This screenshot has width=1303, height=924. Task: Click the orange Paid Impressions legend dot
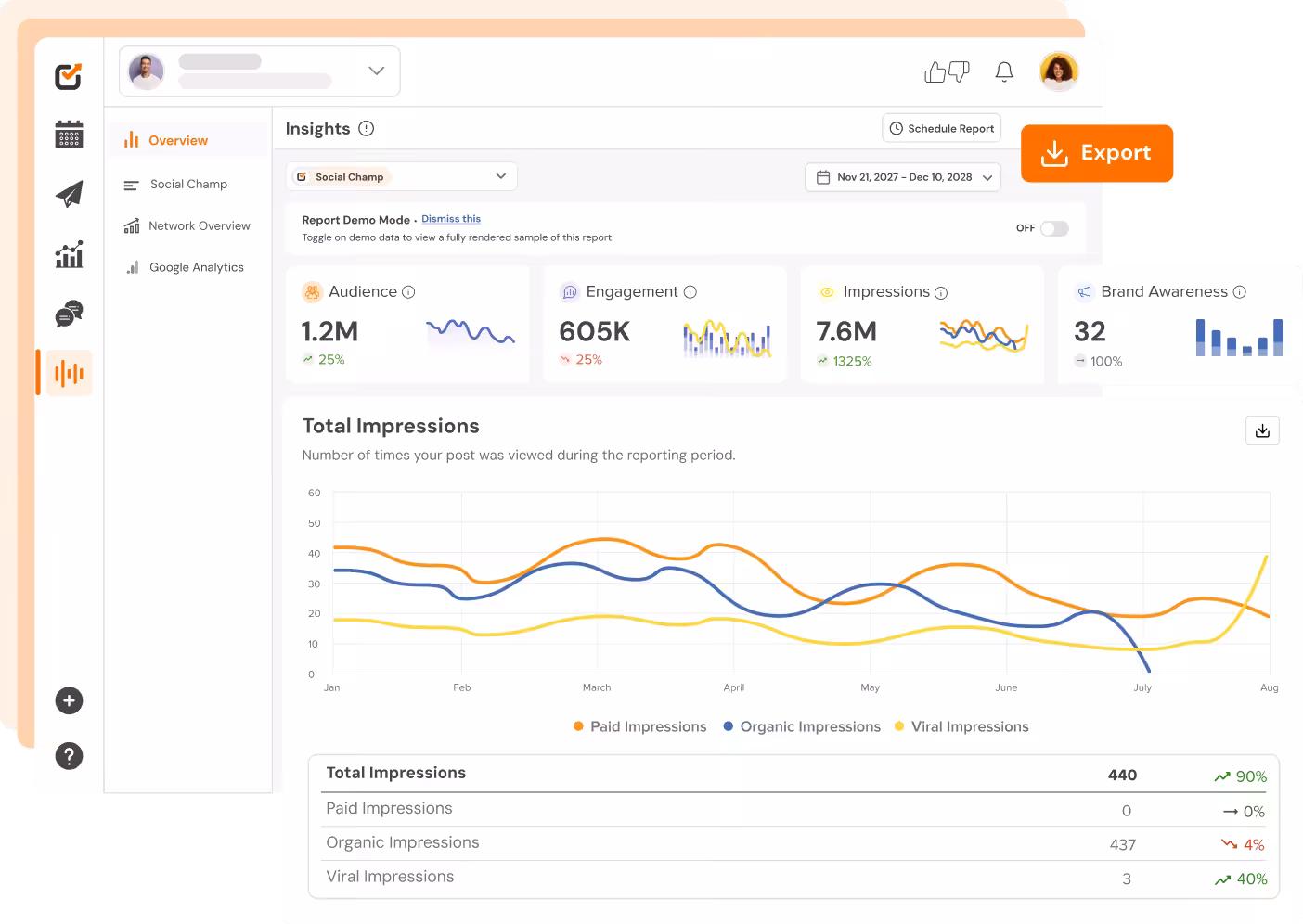[576, 726]
